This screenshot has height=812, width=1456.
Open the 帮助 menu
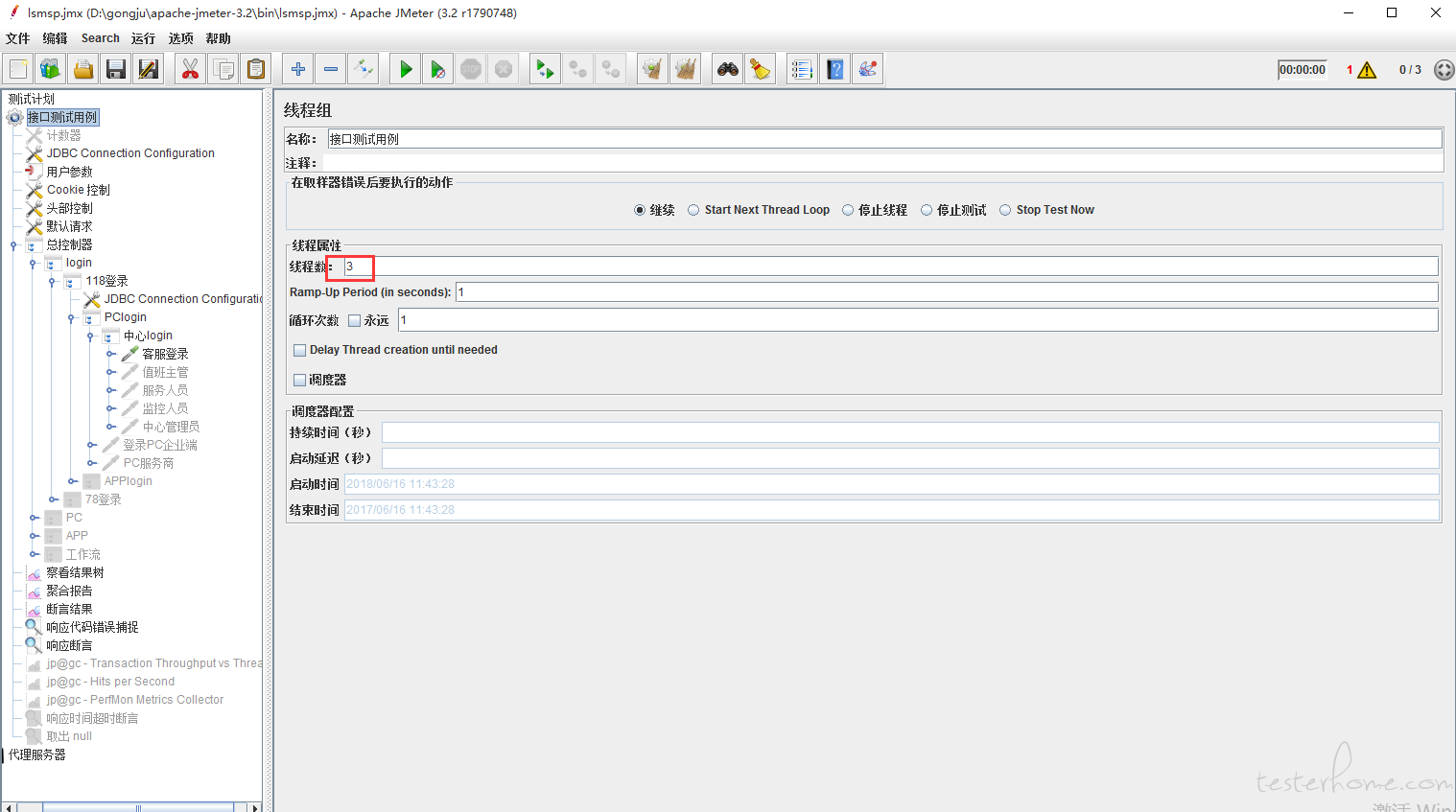click(x=218, y=38)
